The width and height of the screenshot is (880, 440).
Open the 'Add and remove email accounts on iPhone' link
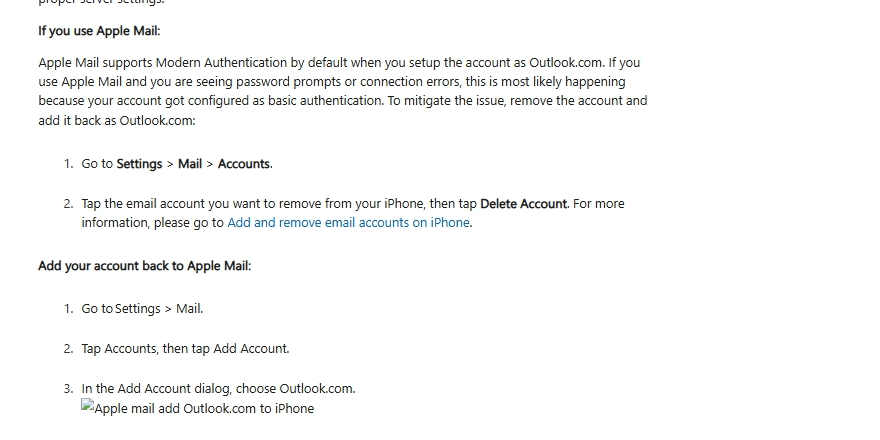(x=348, y=223)
